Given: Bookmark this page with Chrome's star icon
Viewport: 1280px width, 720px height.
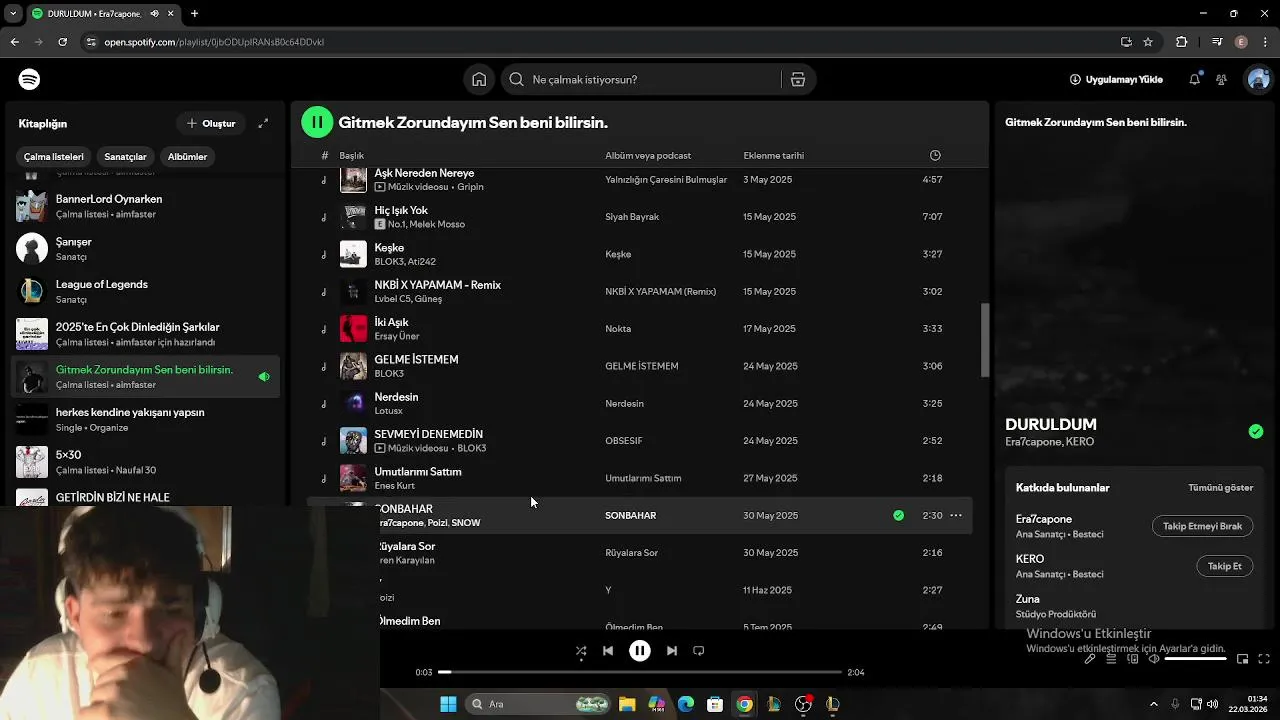Looking at the screenshot, I should tap(1148, 42).
